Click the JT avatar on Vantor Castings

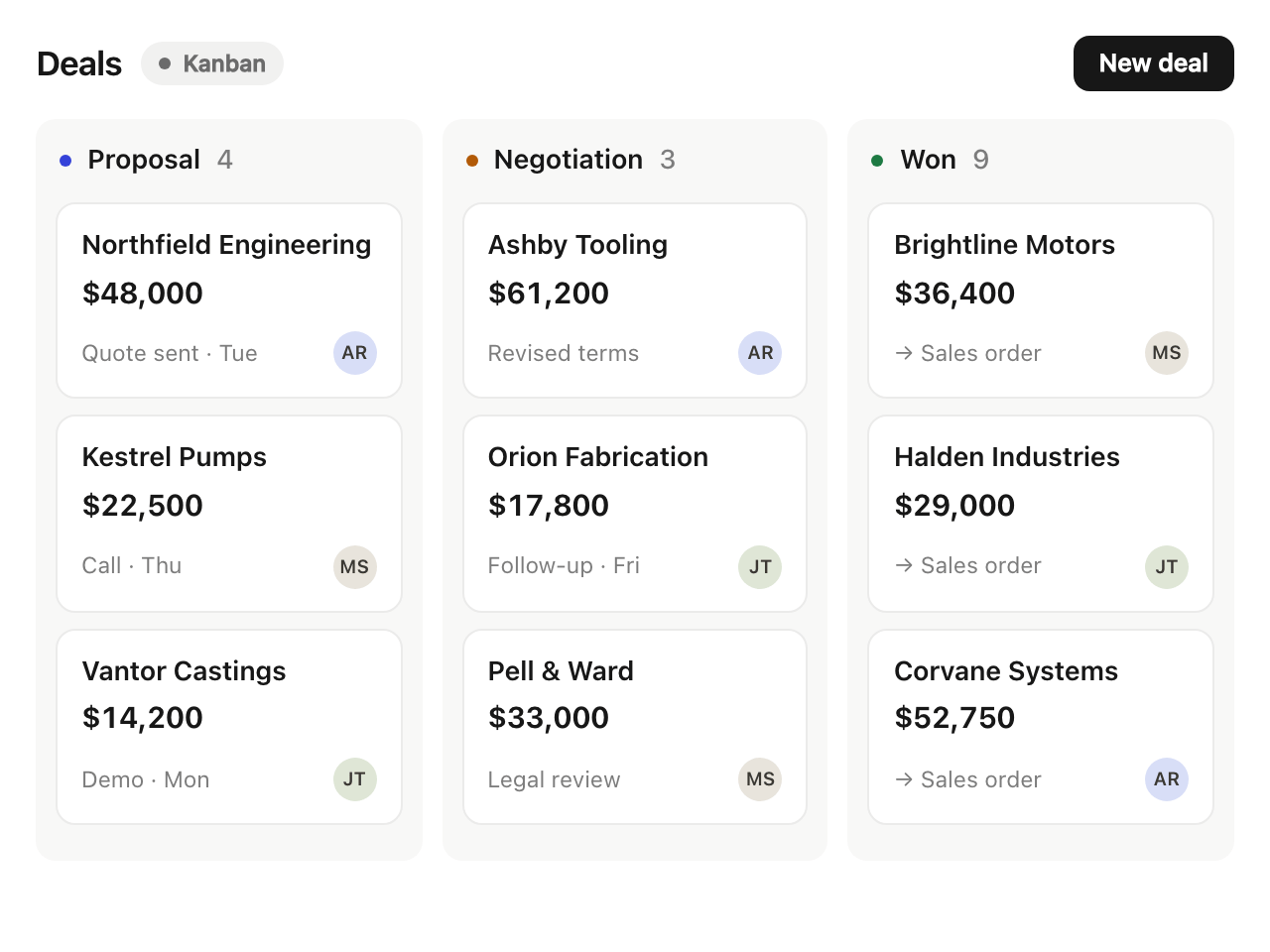coord(354,779)
